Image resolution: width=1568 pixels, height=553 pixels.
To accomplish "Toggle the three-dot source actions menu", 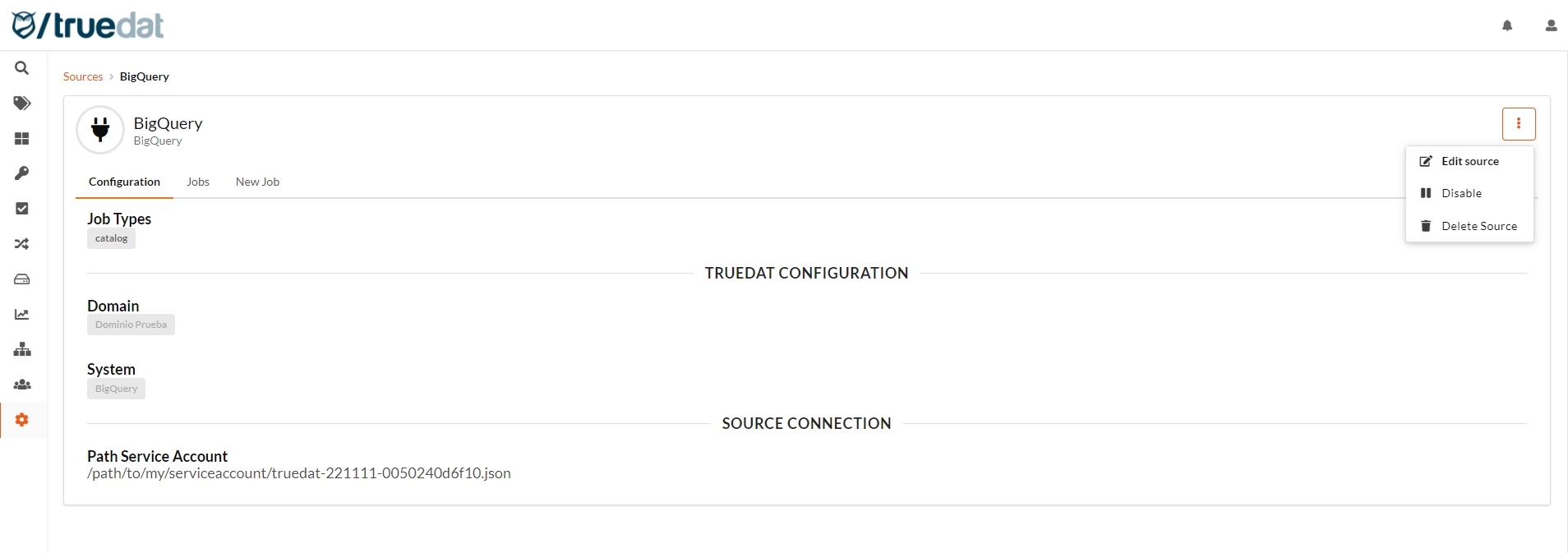I will (1518, 124).
